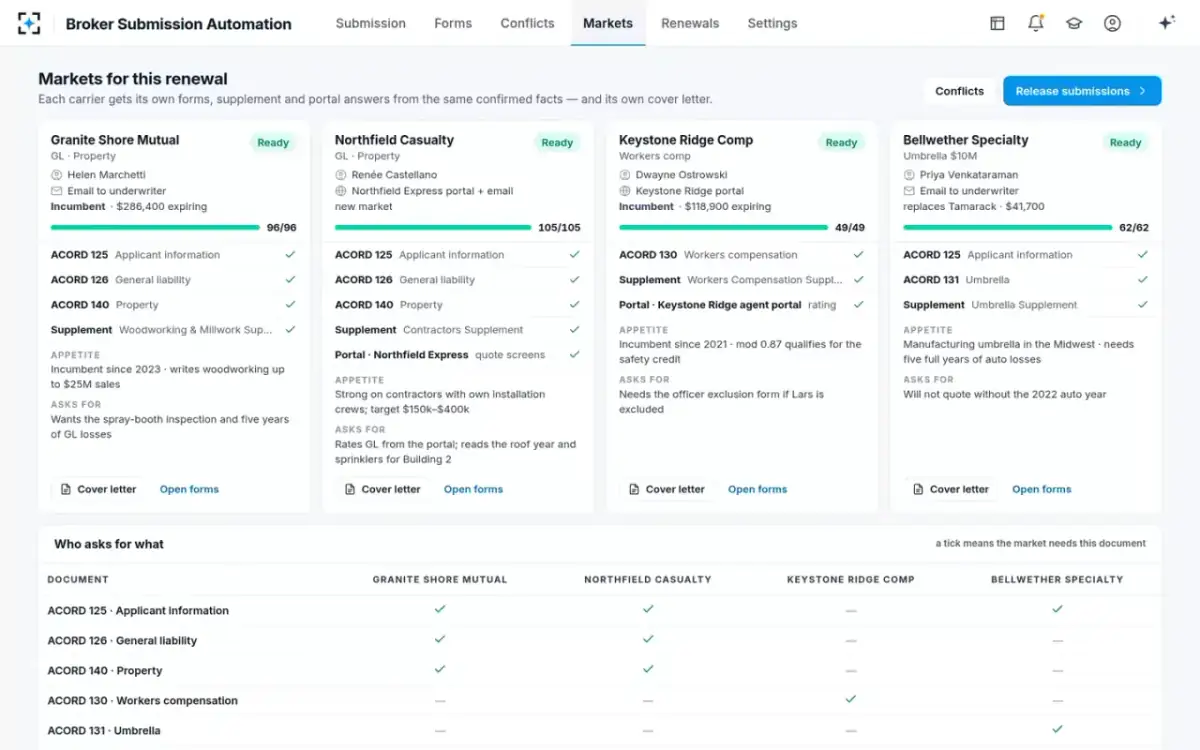Click the envelope icon on Bellwether Specialty card
This screenshot has width=1200, height=750.
click(x=908, y=191)
